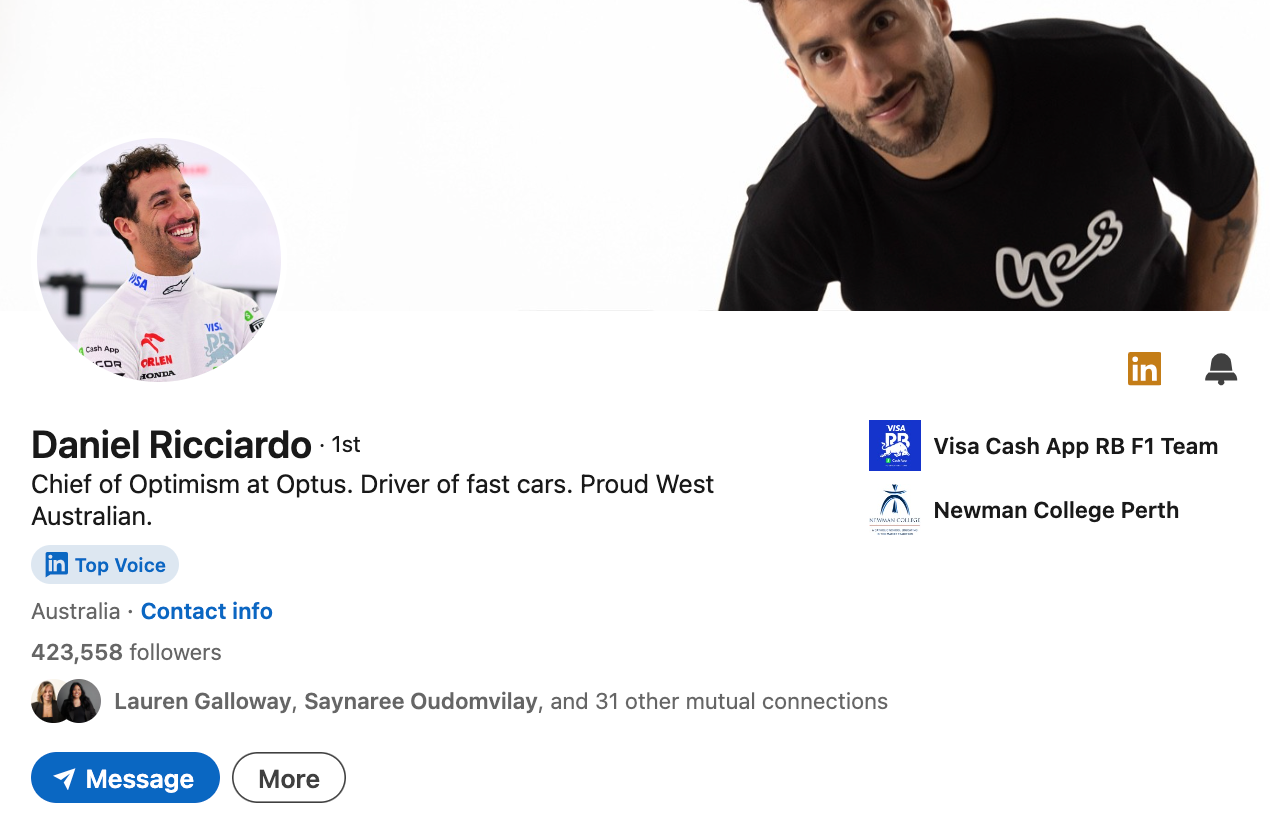Open Visa Cash App RB F1 Team text link
Screen dimensions: 1270x838
click(1076, 446)
